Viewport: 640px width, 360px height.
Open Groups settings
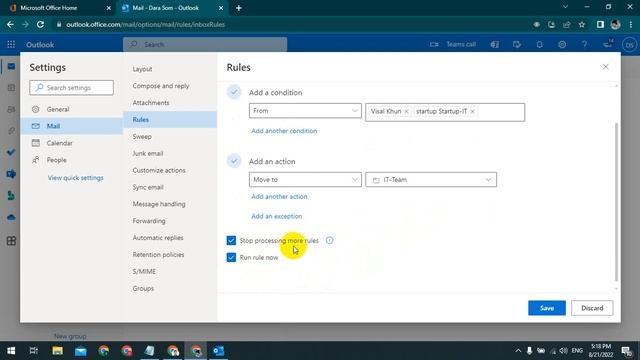coord(170,288)
